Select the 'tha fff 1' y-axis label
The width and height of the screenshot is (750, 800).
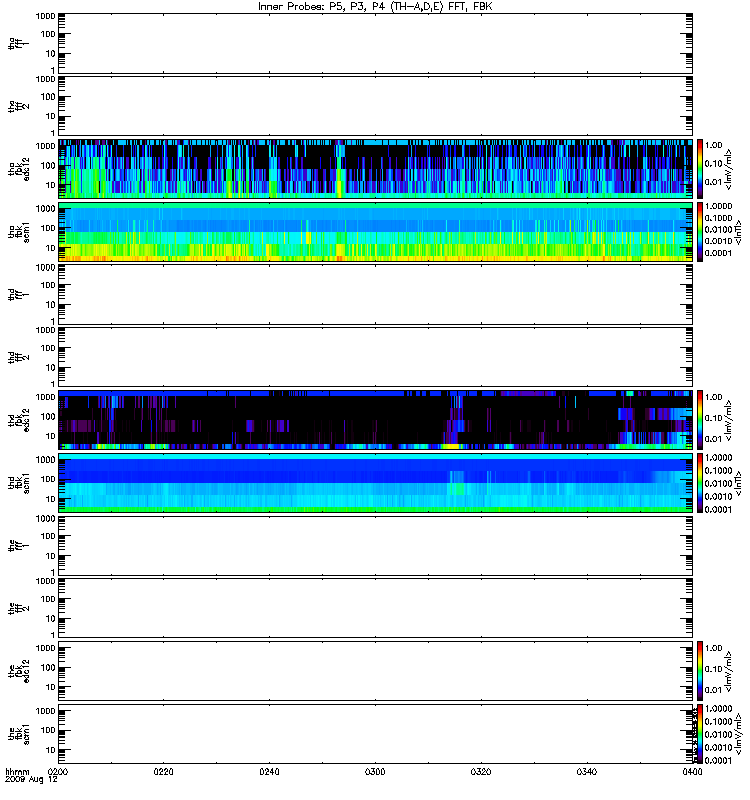[x=18, y=44]
